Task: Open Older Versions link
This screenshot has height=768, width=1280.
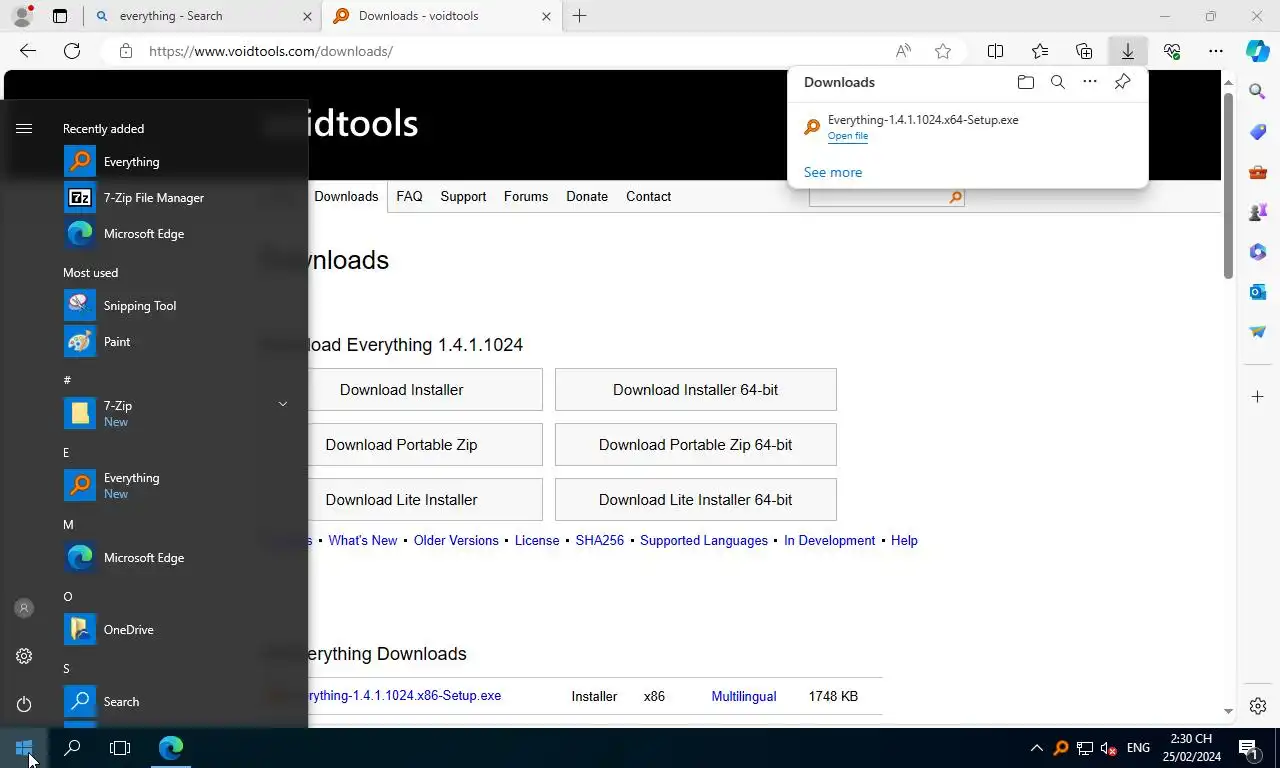Action: tap(456, 540)
